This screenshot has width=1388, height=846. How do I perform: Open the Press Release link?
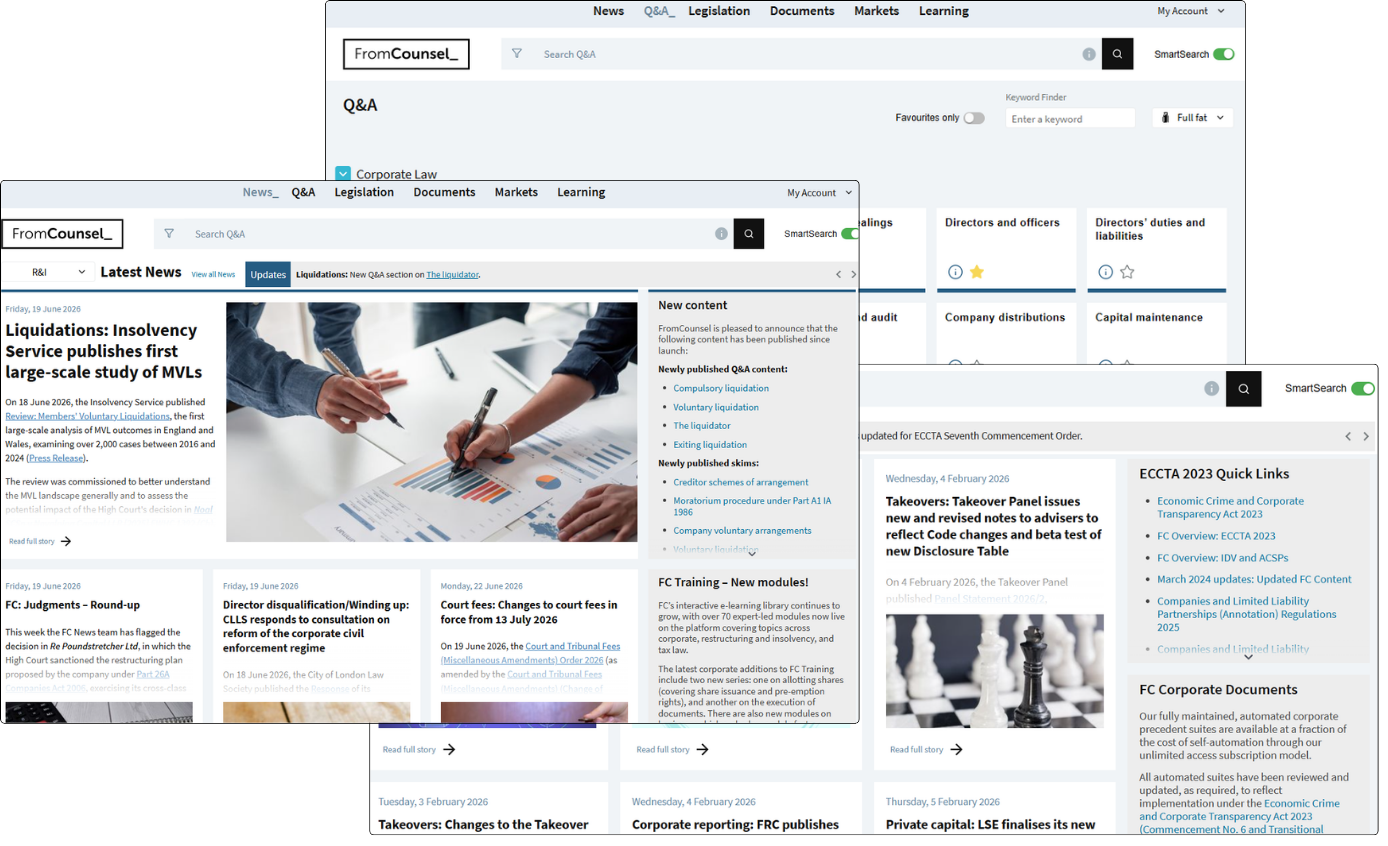[x=57, y=458]
